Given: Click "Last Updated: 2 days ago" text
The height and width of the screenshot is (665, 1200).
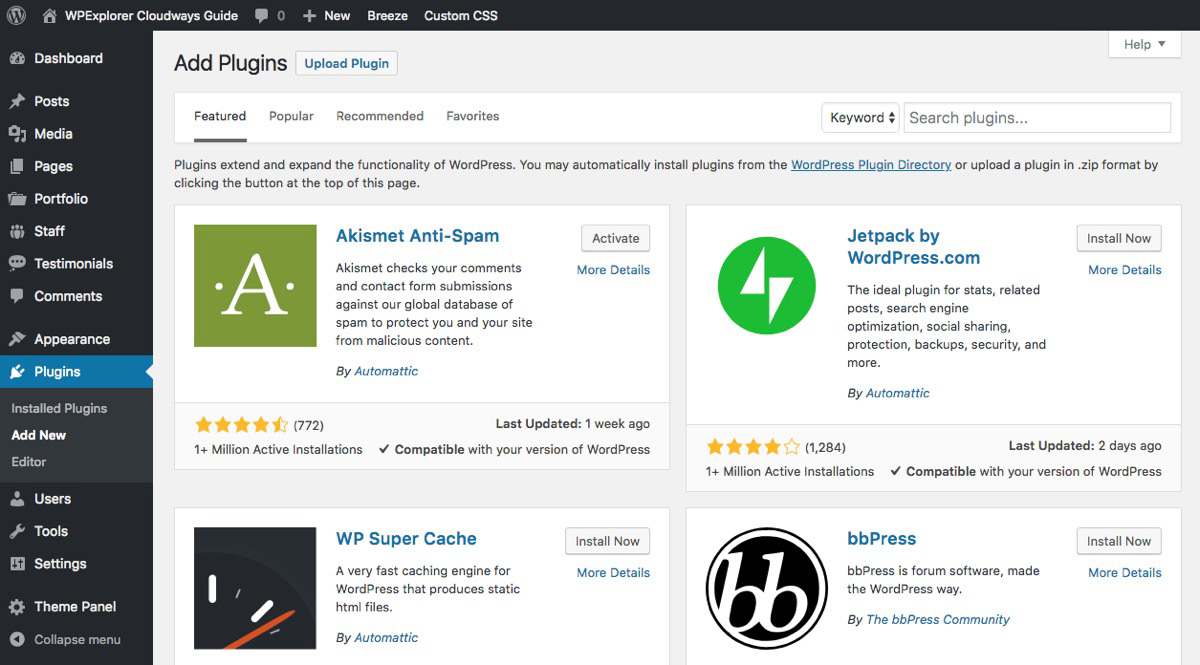Looking at the screenshot, I should click(1085, 446).
